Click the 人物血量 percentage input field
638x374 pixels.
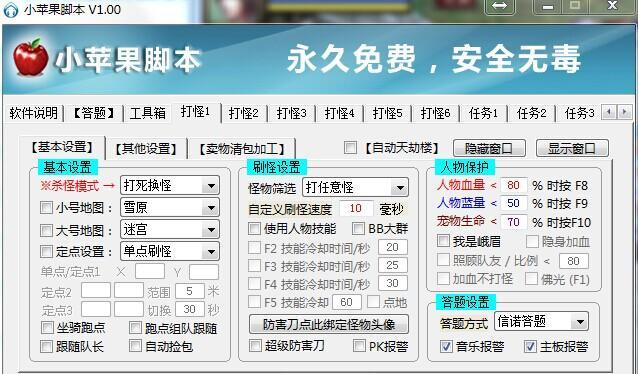click(513, 185)
